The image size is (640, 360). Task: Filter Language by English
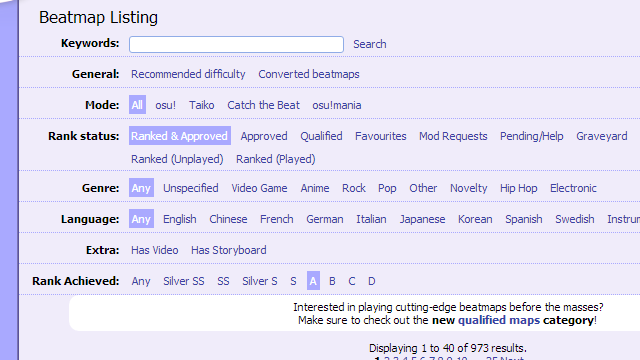(180, 219)
